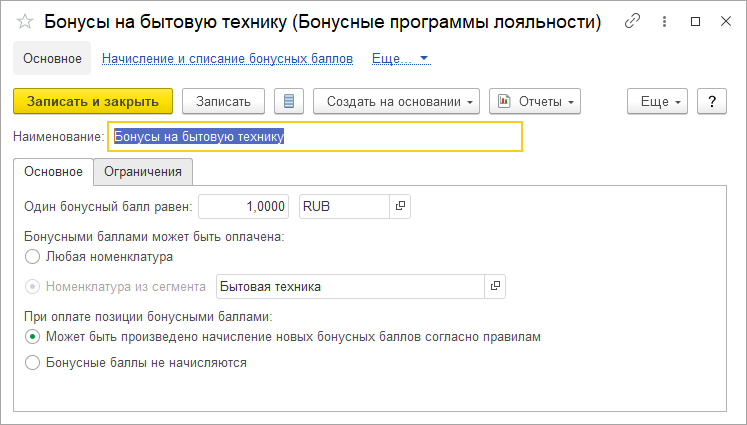Open segment selection icon beside Бытовая техника
The height and width of the screenshot is (425, 747).
(495, 286)
